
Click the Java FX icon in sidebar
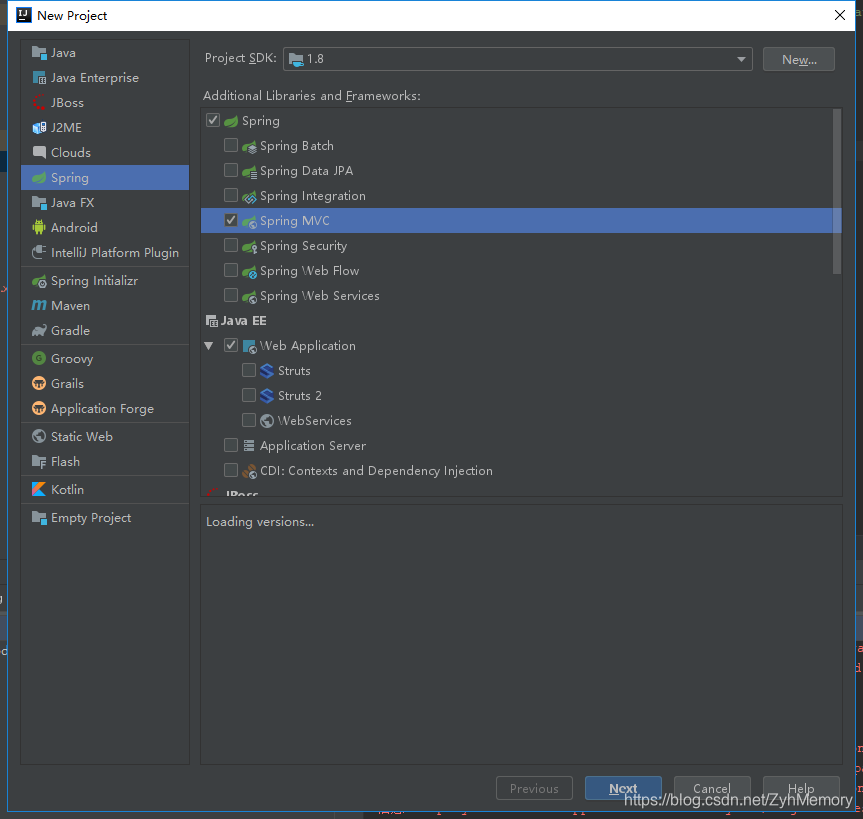point(39,203)
